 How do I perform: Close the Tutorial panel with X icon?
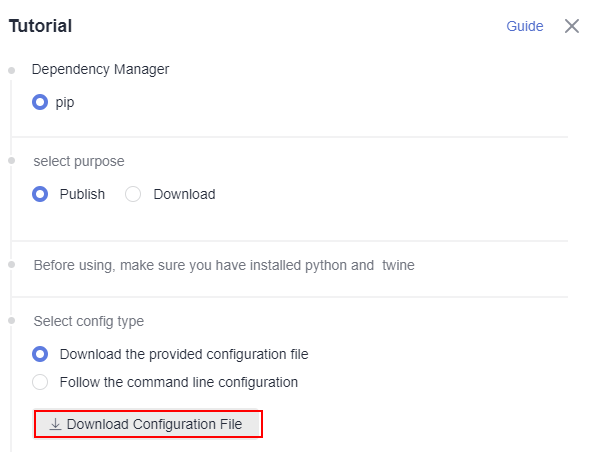click(572, 26)
